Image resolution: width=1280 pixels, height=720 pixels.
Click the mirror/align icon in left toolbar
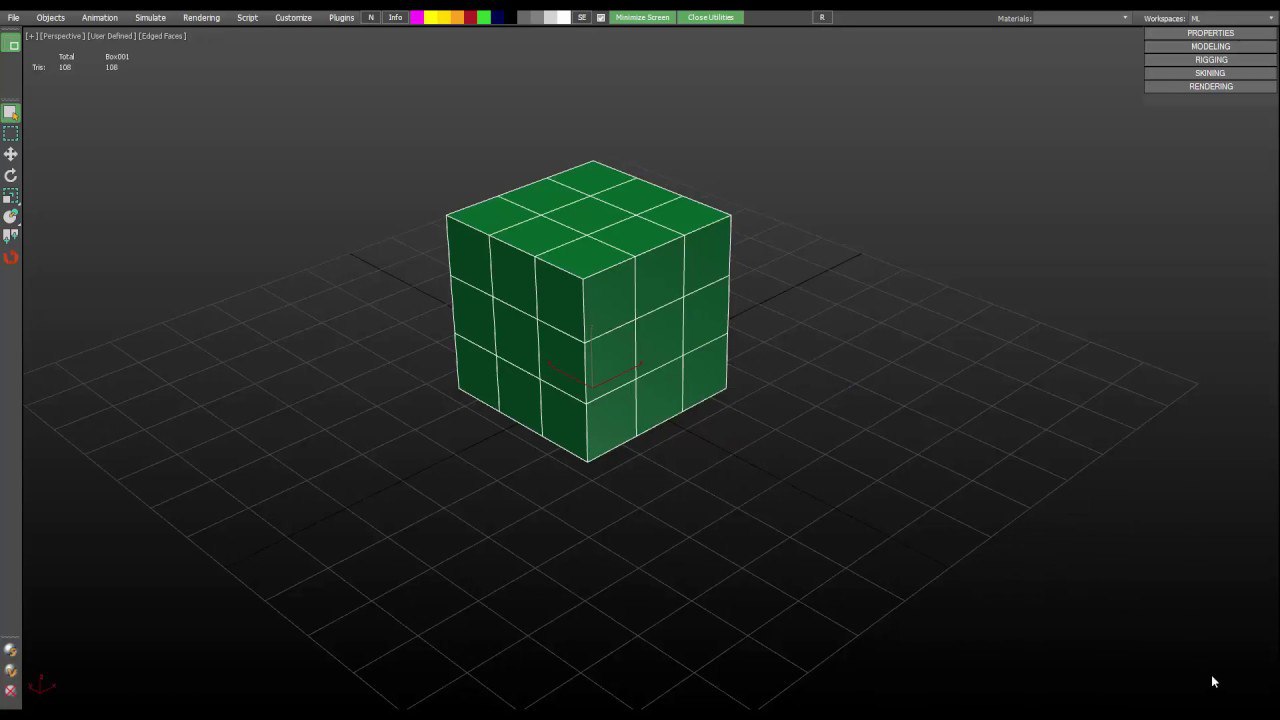(11, 236)
